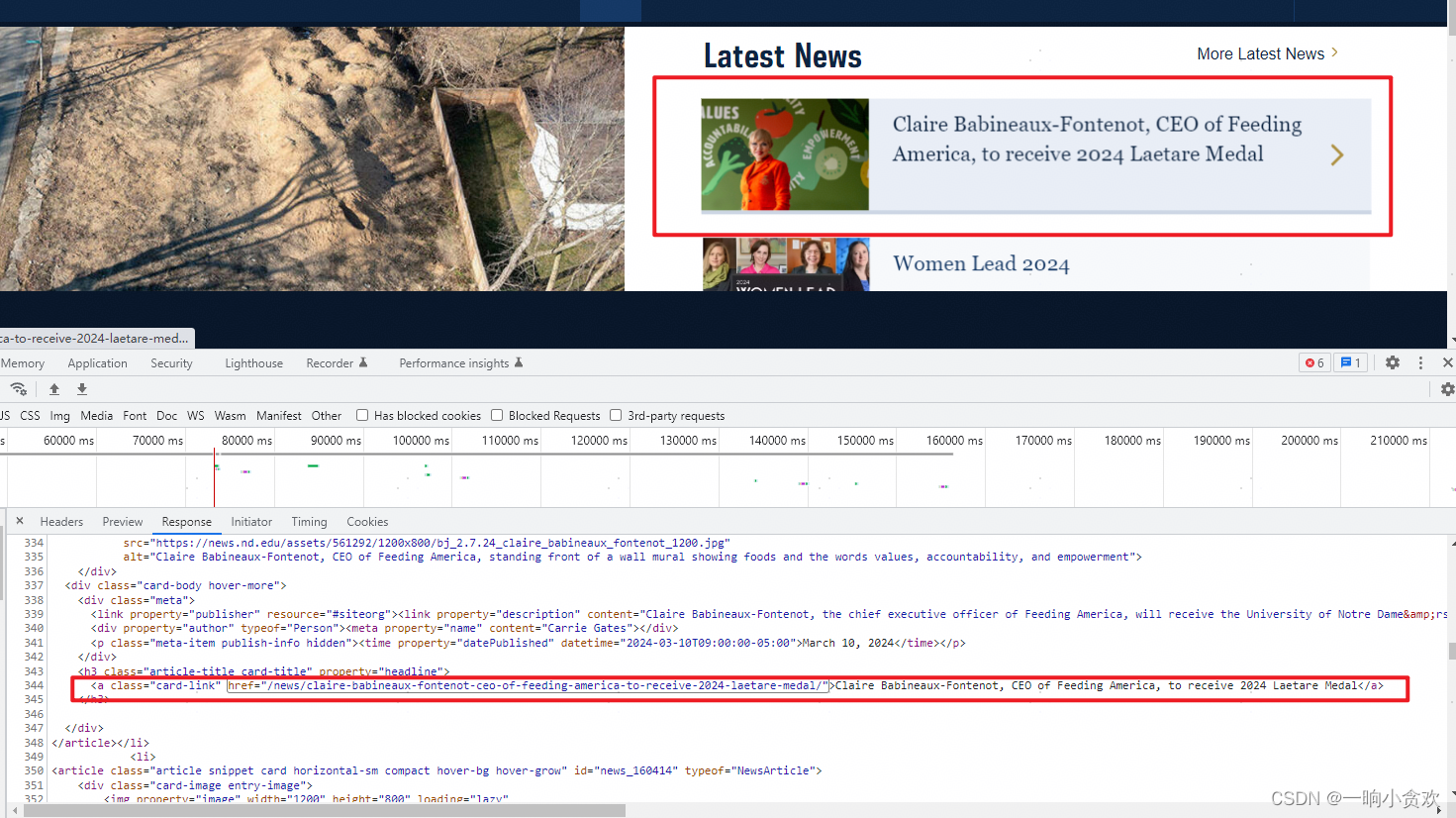
Task: Click the response pane vertical scrollbar
Action: click(1452, 652)
